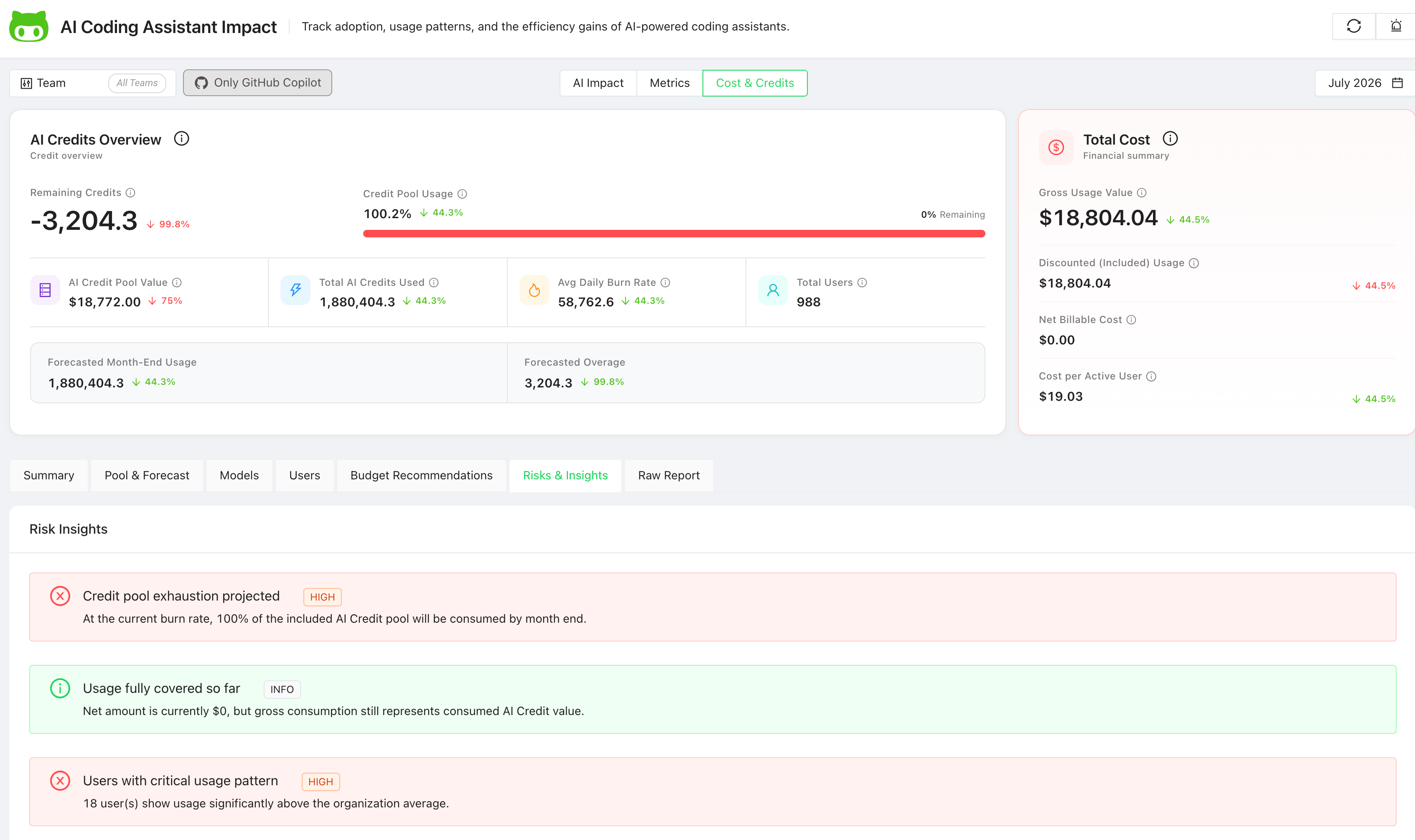Open the Users tab
This screenshot has height=840, width=1415.
point(305,476)
